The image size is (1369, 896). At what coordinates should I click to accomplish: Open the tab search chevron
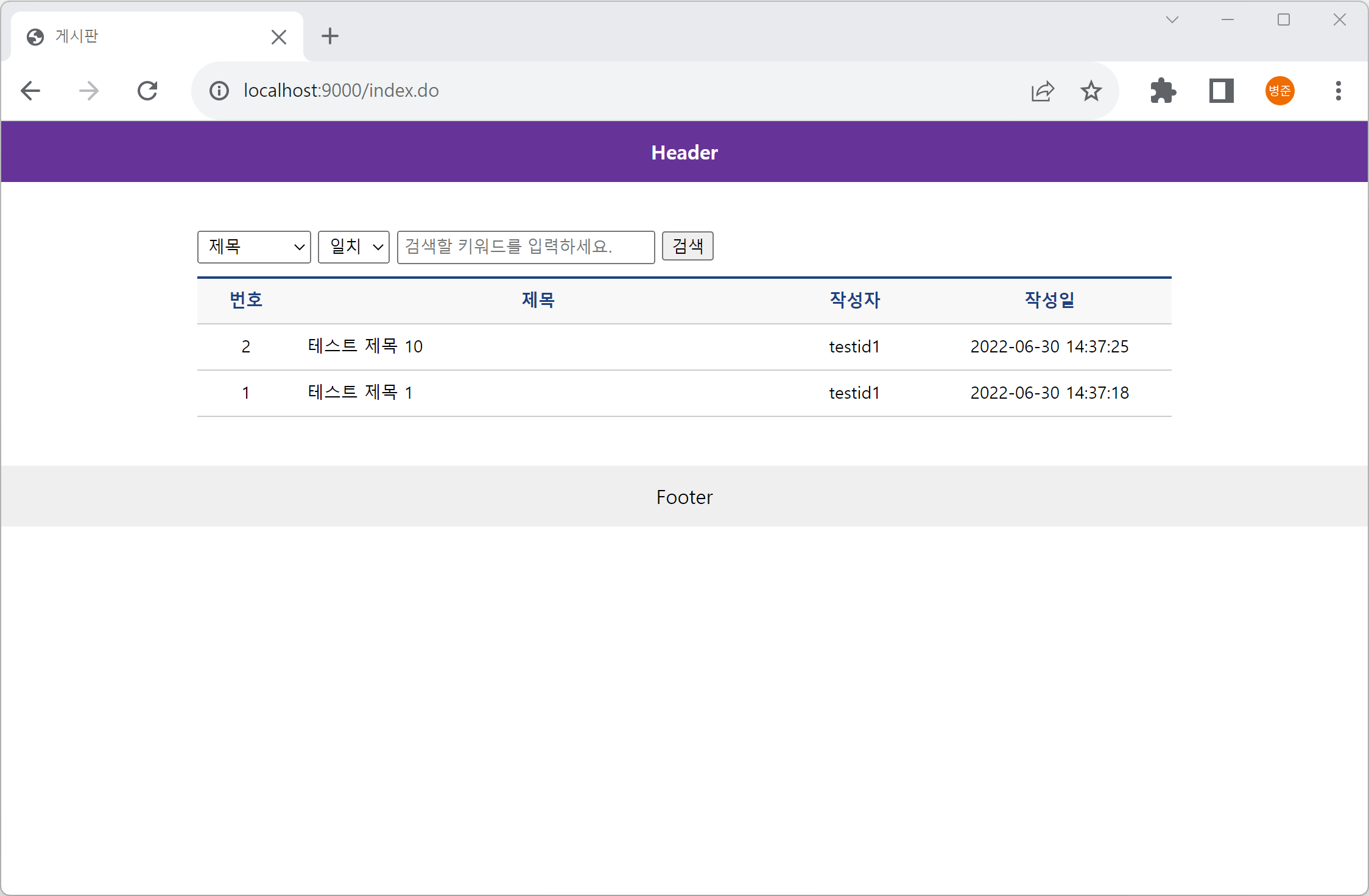click(1172, 20)
